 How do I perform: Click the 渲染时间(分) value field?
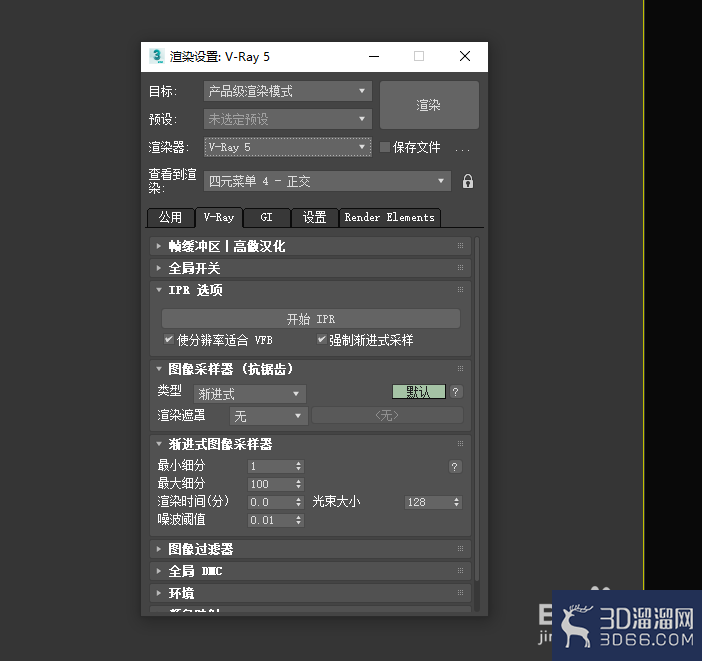click(x=271, y=502)
